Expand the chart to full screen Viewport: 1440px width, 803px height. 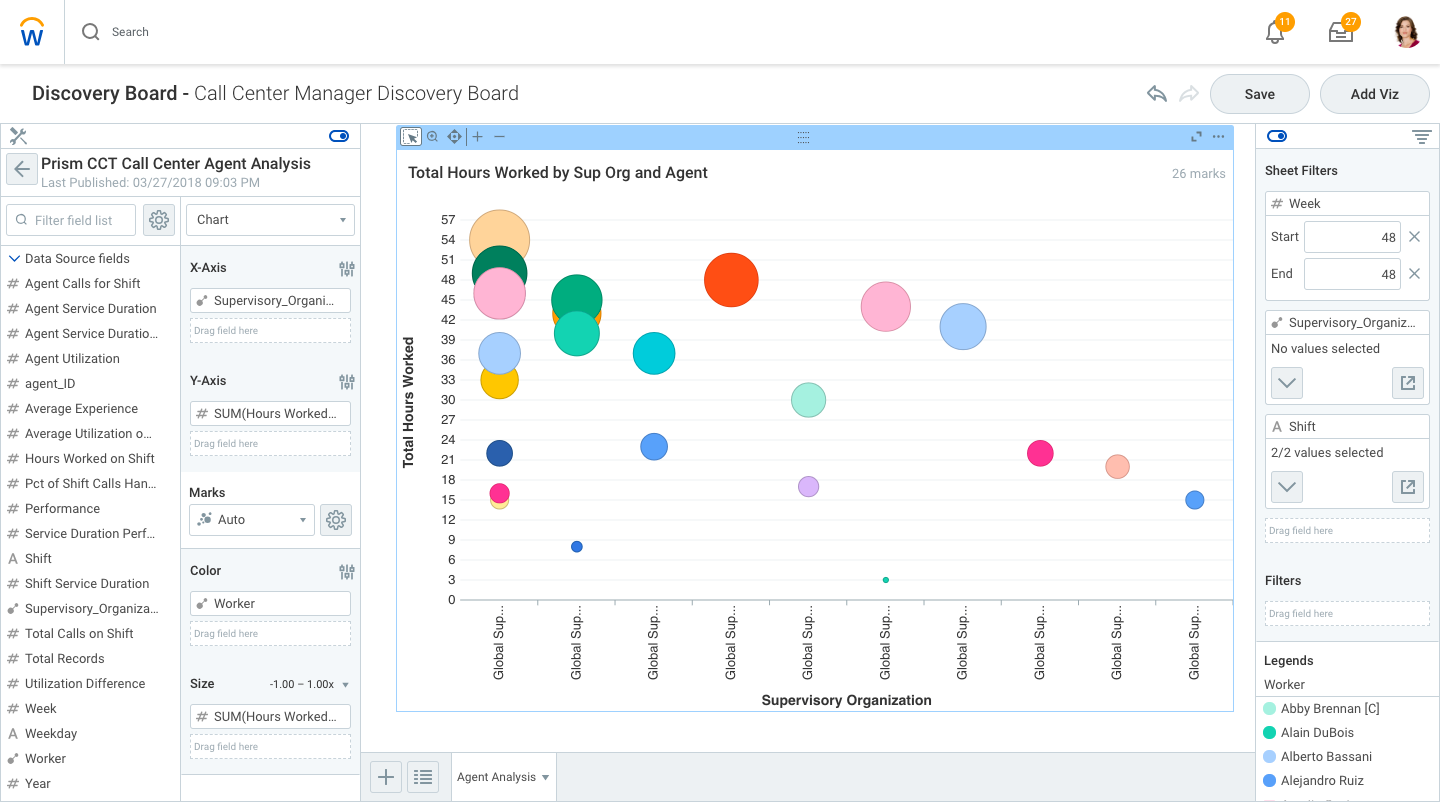[1196, 137]
